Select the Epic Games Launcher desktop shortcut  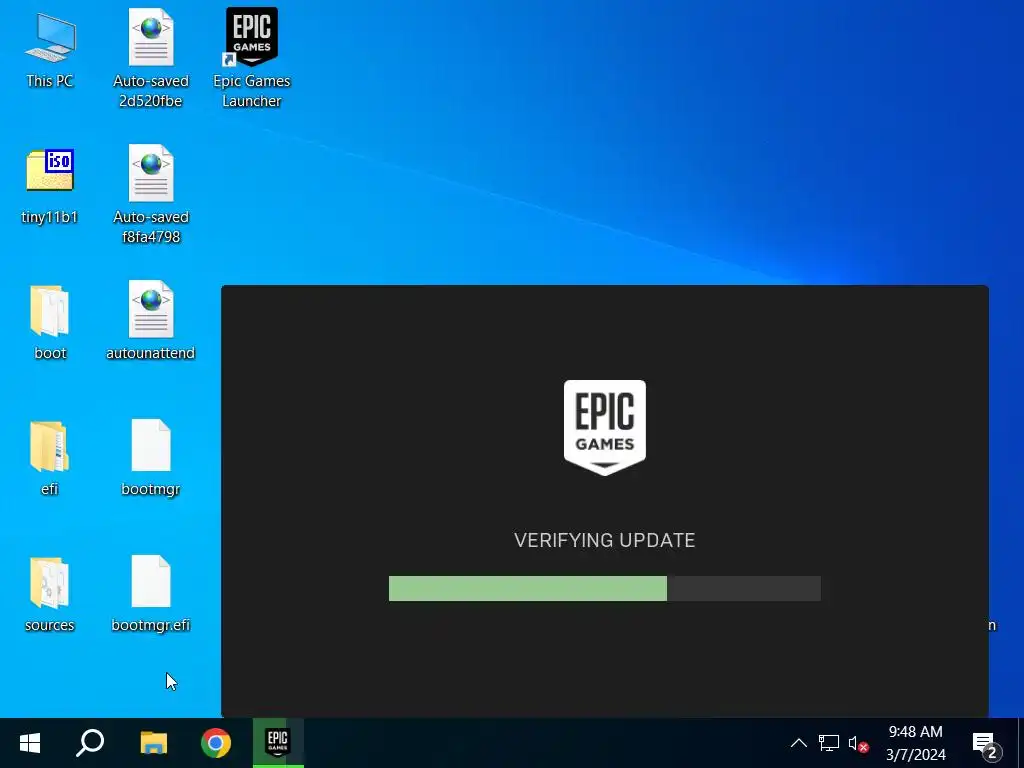tap(251, 57)
